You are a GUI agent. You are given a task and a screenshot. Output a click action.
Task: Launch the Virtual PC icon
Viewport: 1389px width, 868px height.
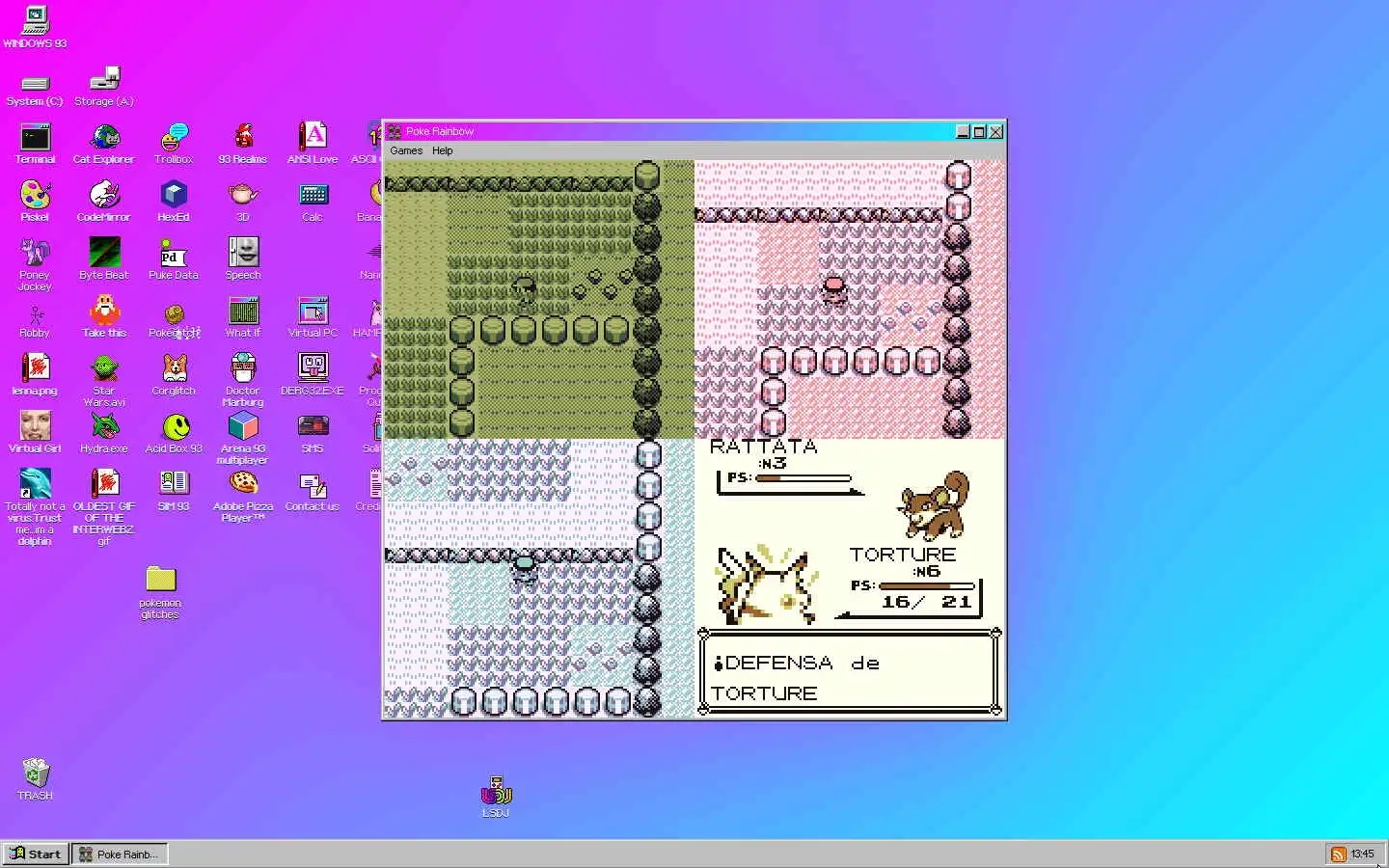[x=313, y=317]
